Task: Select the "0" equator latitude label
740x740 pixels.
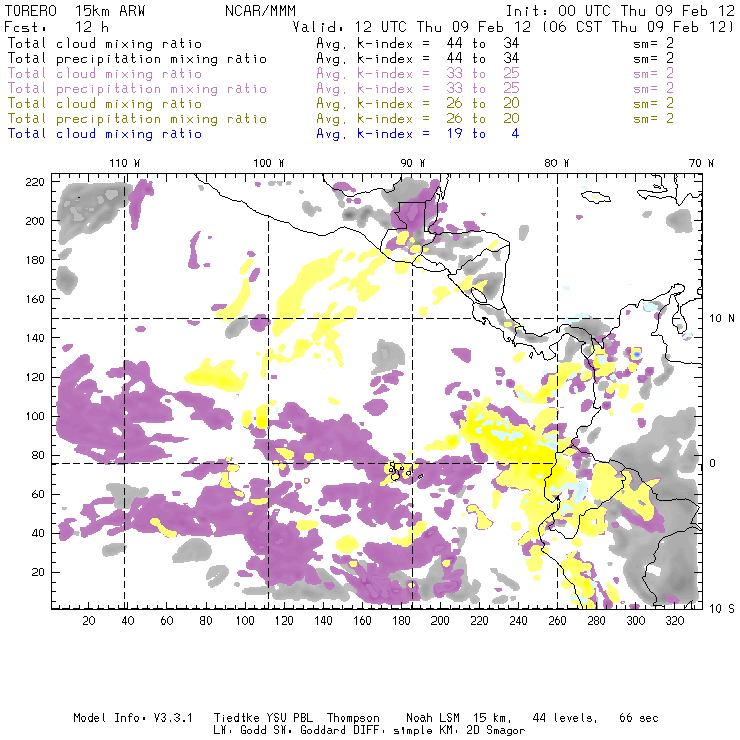Action: click(713, 463)
